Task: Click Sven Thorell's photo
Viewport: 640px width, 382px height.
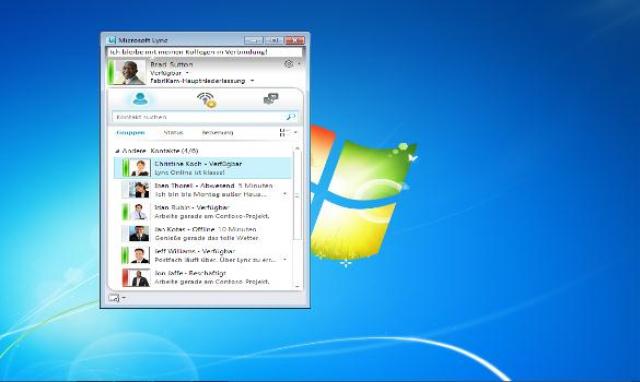Action: [140, 190]
